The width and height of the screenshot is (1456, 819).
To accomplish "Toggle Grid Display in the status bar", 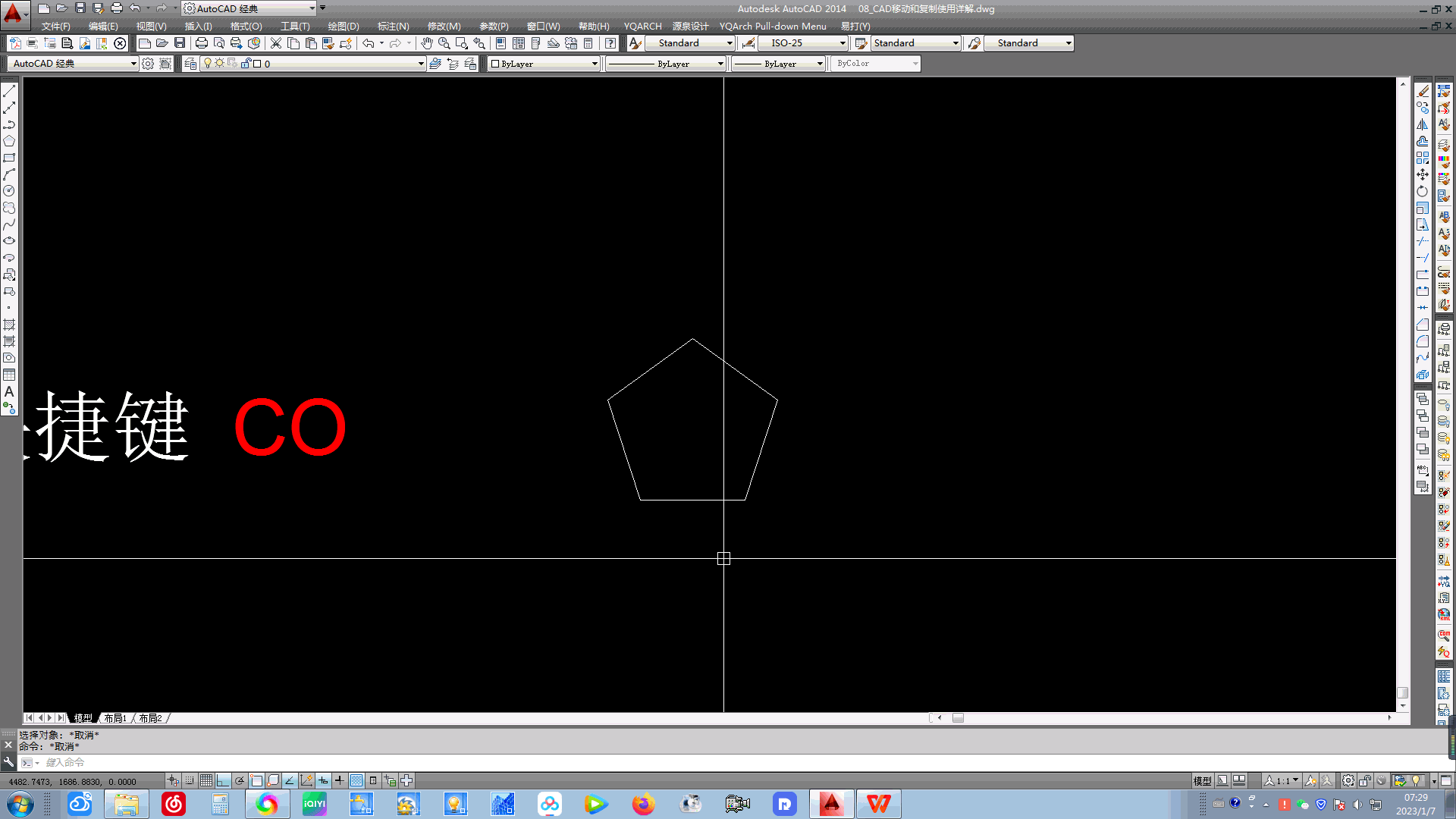I will [206, 780].
